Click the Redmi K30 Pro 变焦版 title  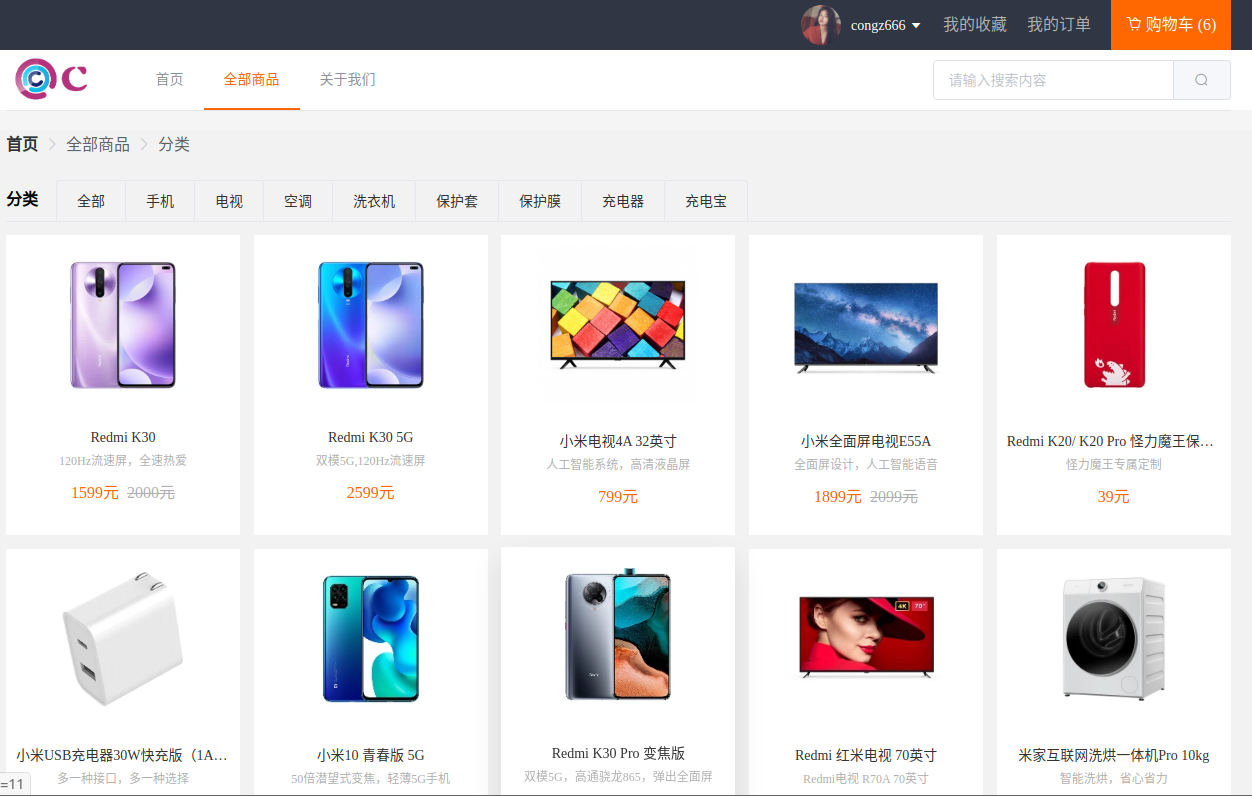618,753
